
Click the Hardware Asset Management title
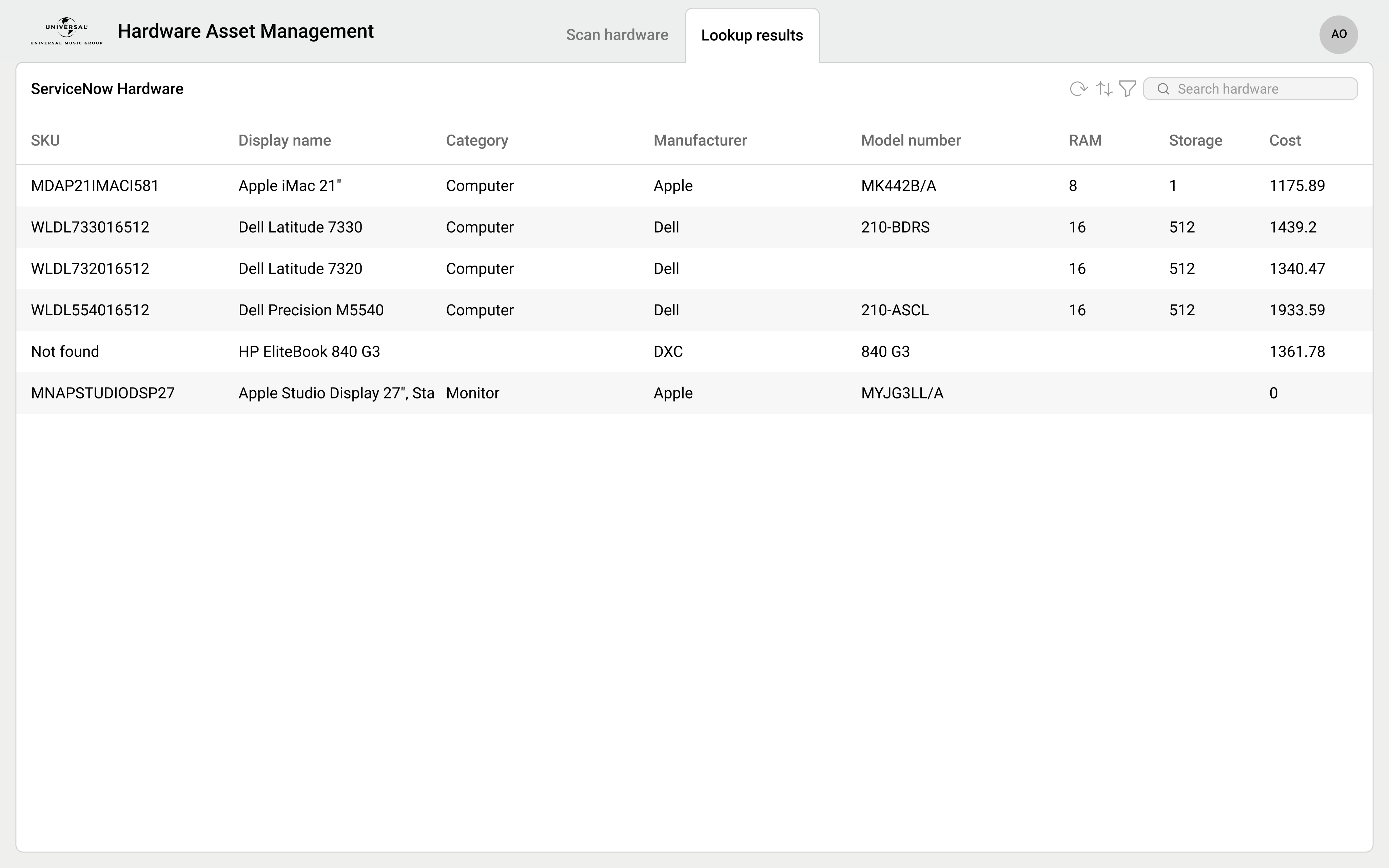tap(246, 31)
